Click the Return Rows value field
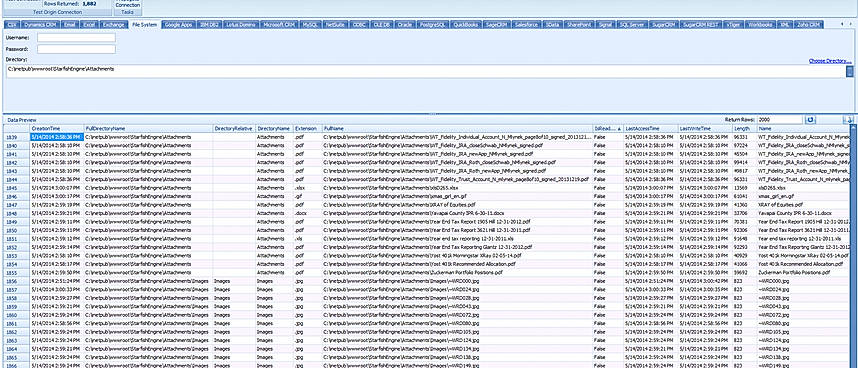The height and width of the screenshot is (368, 858). (x=780, y=119)
